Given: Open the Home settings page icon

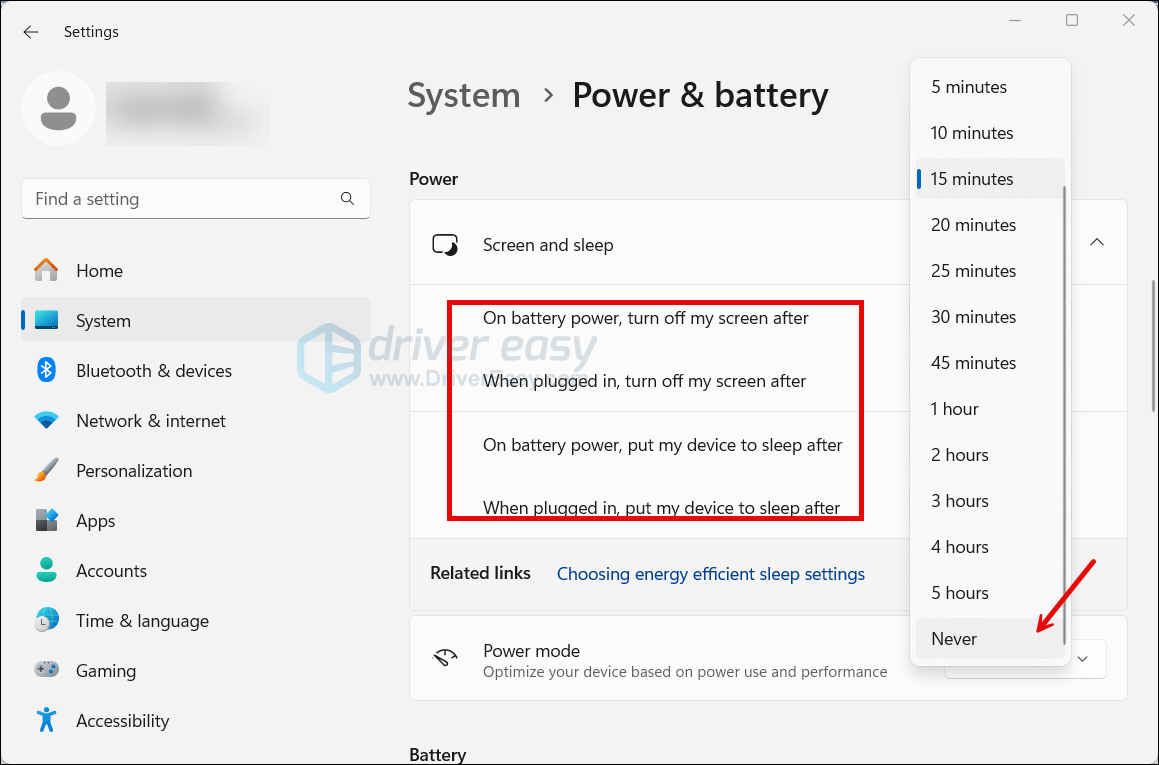Looking at the screenshot, I should [46, 271].
